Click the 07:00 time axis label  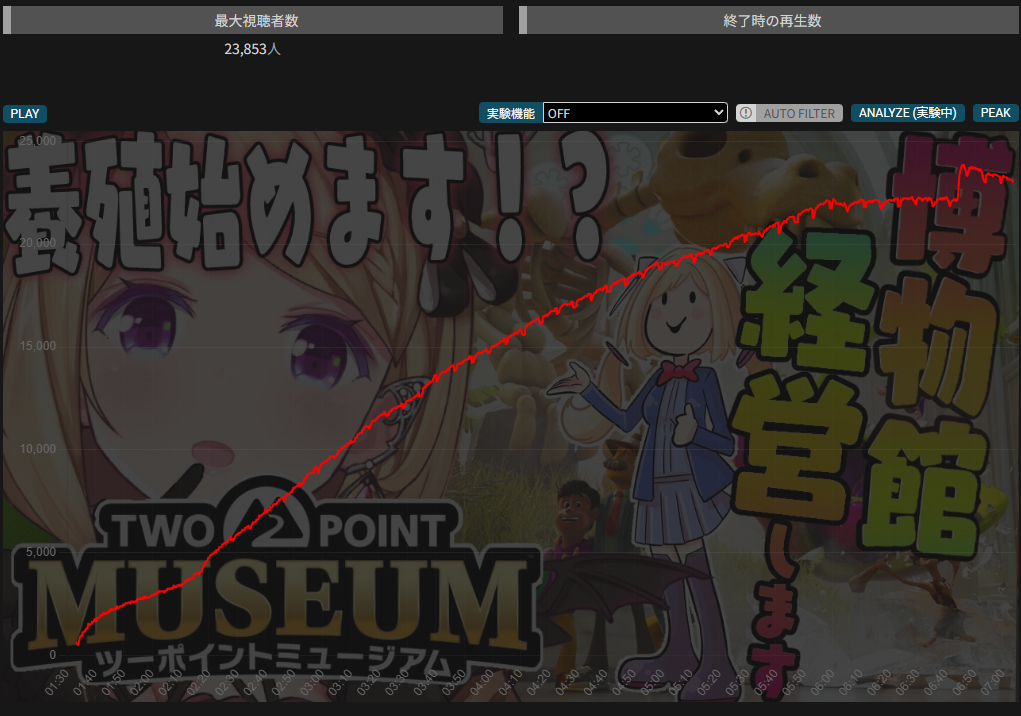pyautogui.click(x=993, y=682)
